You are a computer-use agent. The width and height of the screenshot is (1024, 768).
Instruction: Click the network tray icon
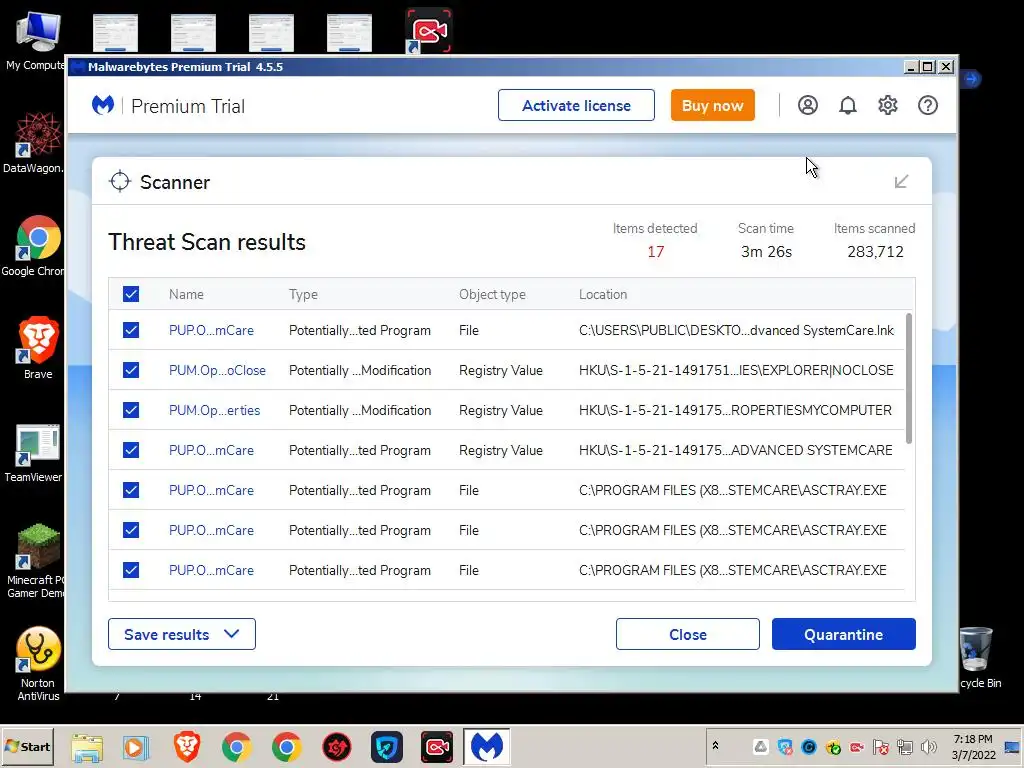(904, 746)
